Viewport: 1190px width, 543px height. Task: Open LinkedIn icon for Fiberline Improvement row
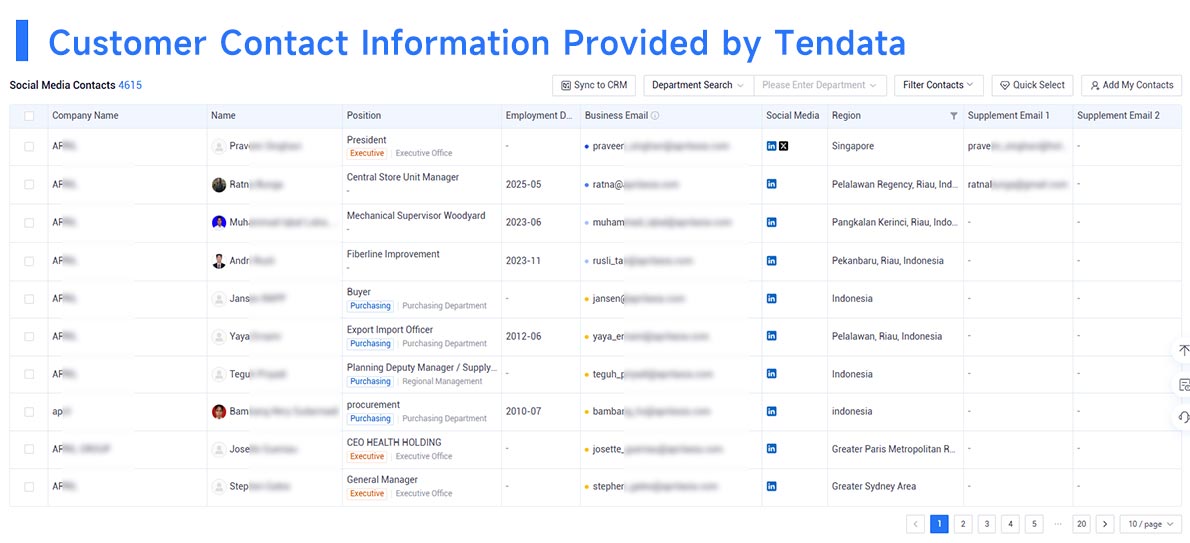click(x=772, y=260)
